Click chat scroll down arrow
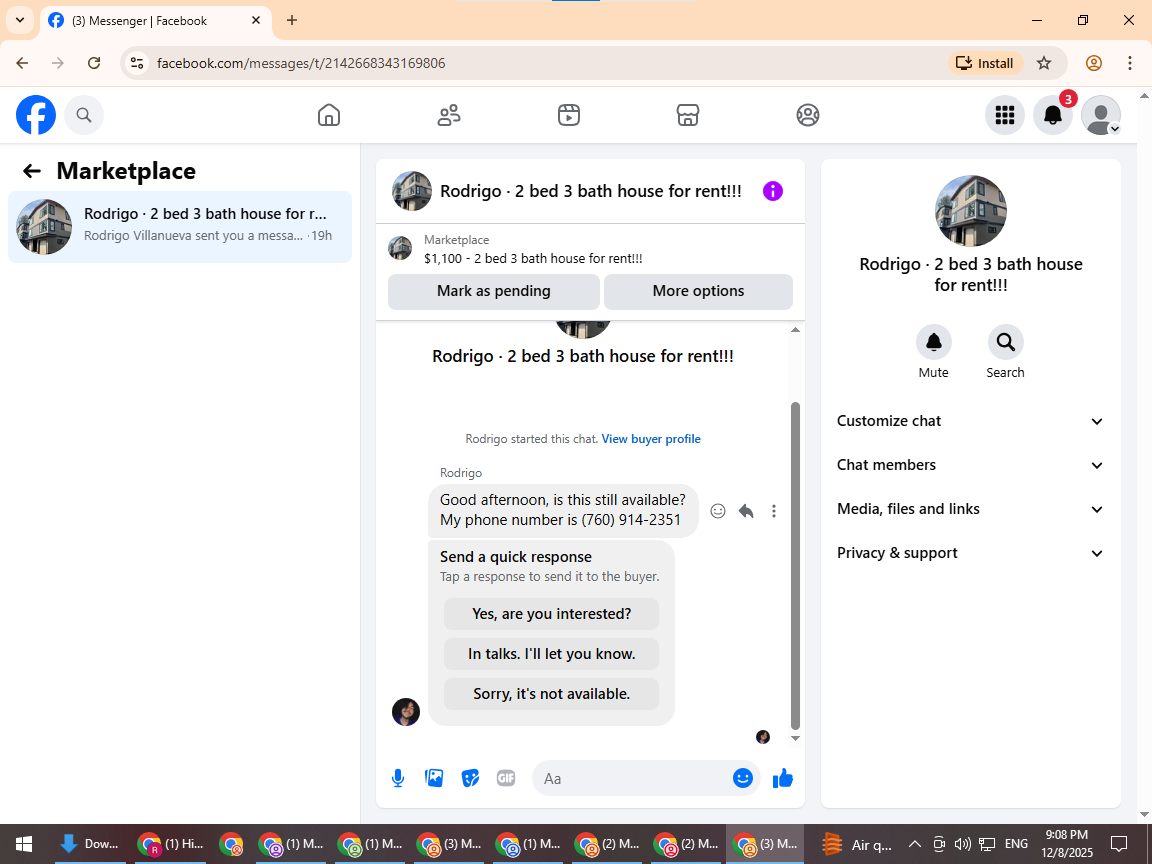1152x864 pixels. tap(795, 738)
